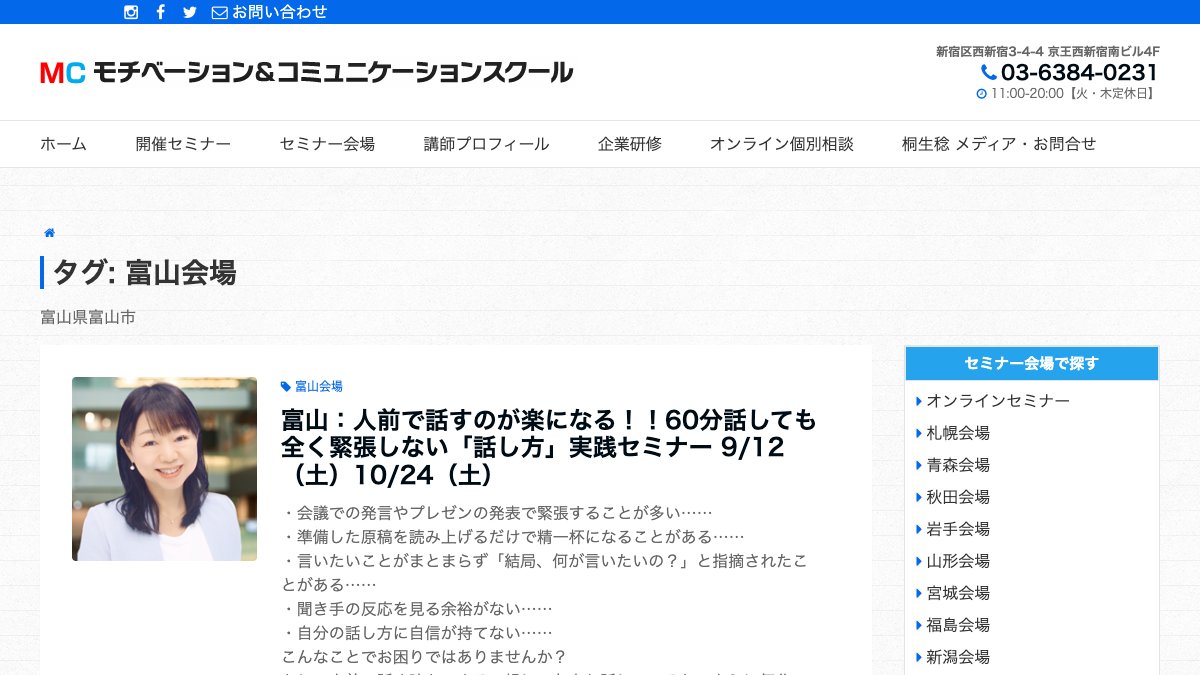Select 札幌会場 in the sidebar list

click(x=958, y=433)
